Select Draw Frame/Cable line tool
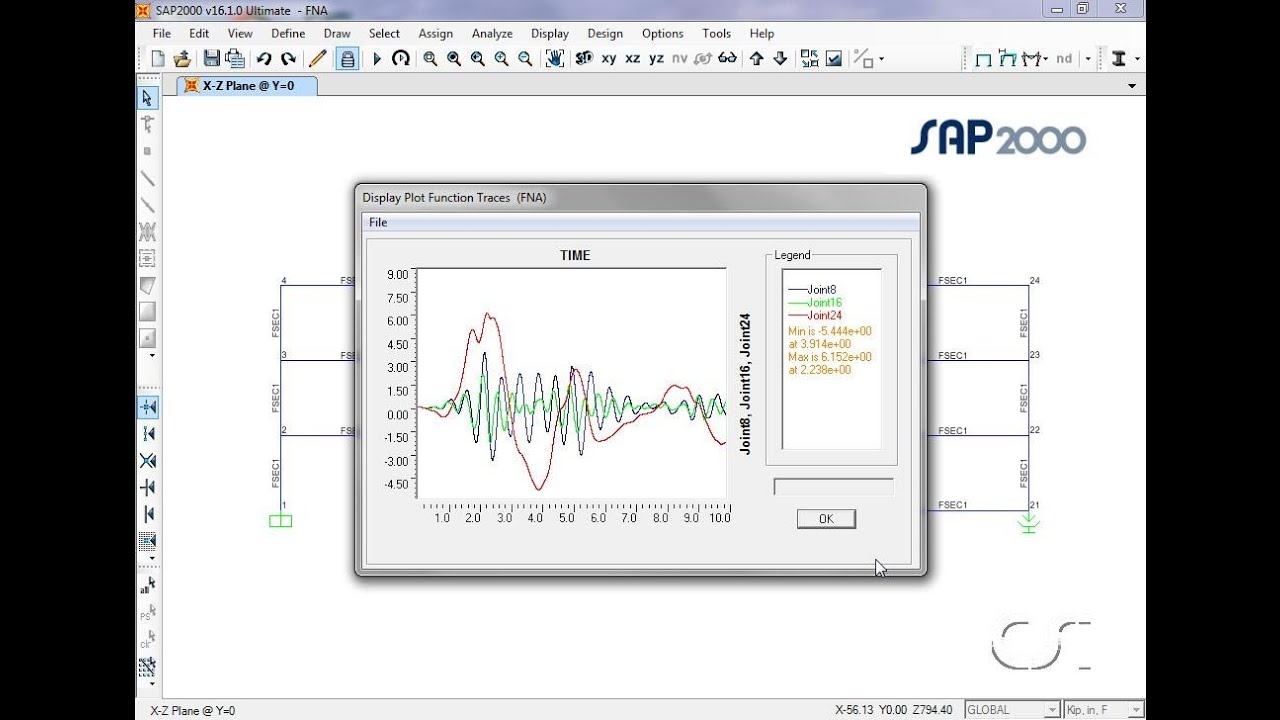 [x=147, y=179]
